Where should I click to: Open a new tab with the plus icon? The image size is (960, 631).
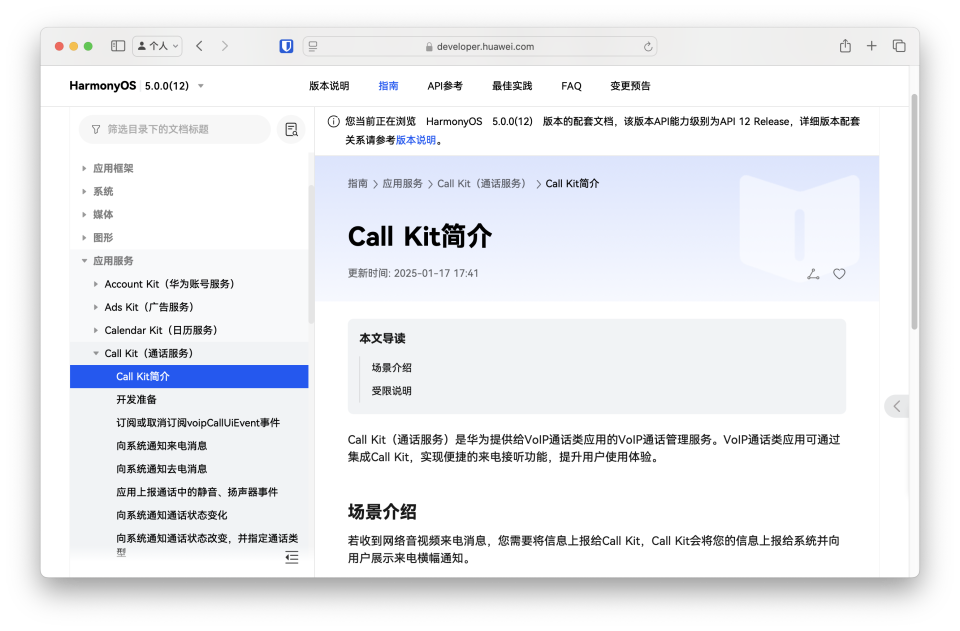click(871, 45)
